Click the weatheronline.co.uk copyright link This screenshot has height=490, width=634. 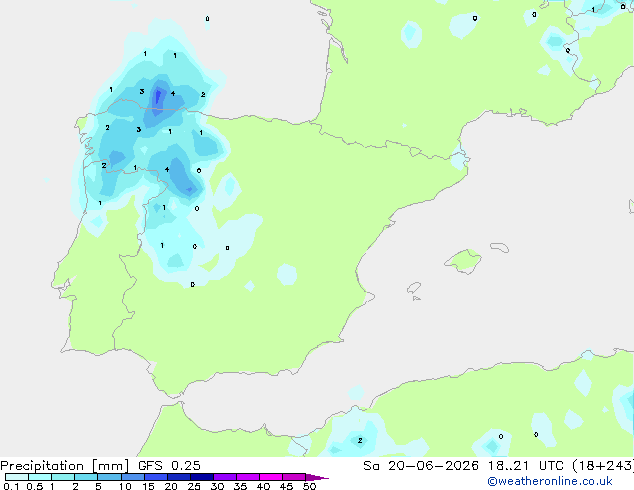[x=550, y=481]
